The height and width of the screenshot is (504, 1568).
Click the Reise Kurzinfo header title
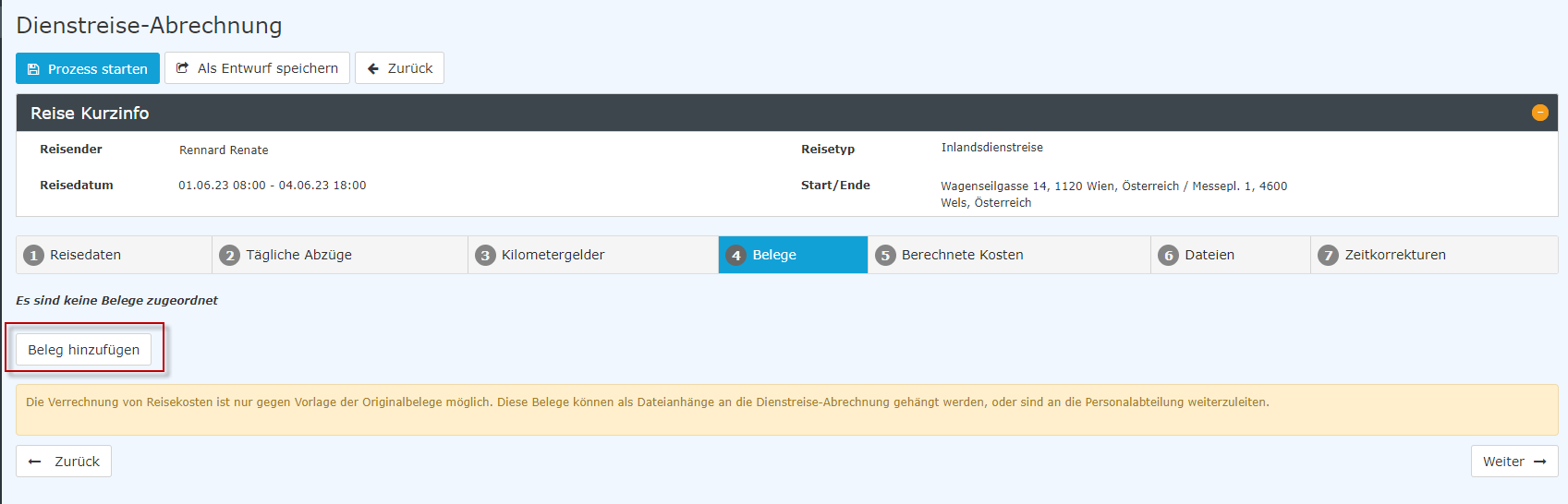pyautogui.click(x=90, y=113)
